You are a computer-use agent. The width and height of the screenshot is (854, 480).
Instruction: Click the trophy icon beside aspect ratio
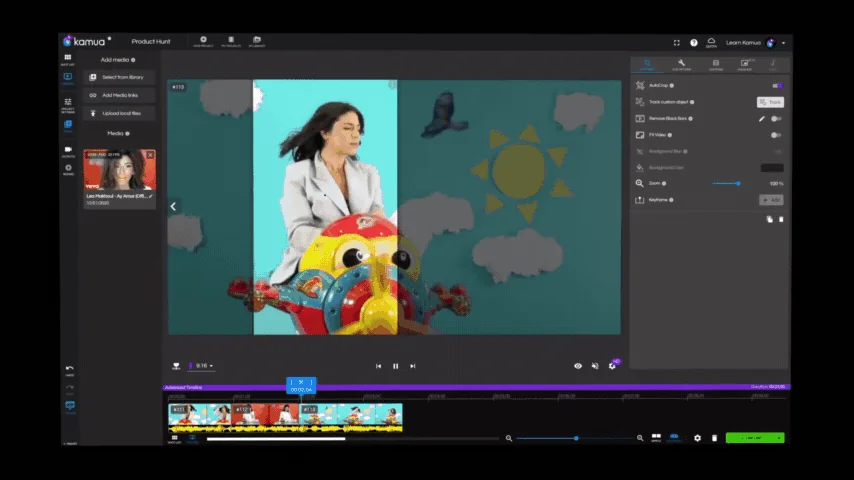[176, 366]
